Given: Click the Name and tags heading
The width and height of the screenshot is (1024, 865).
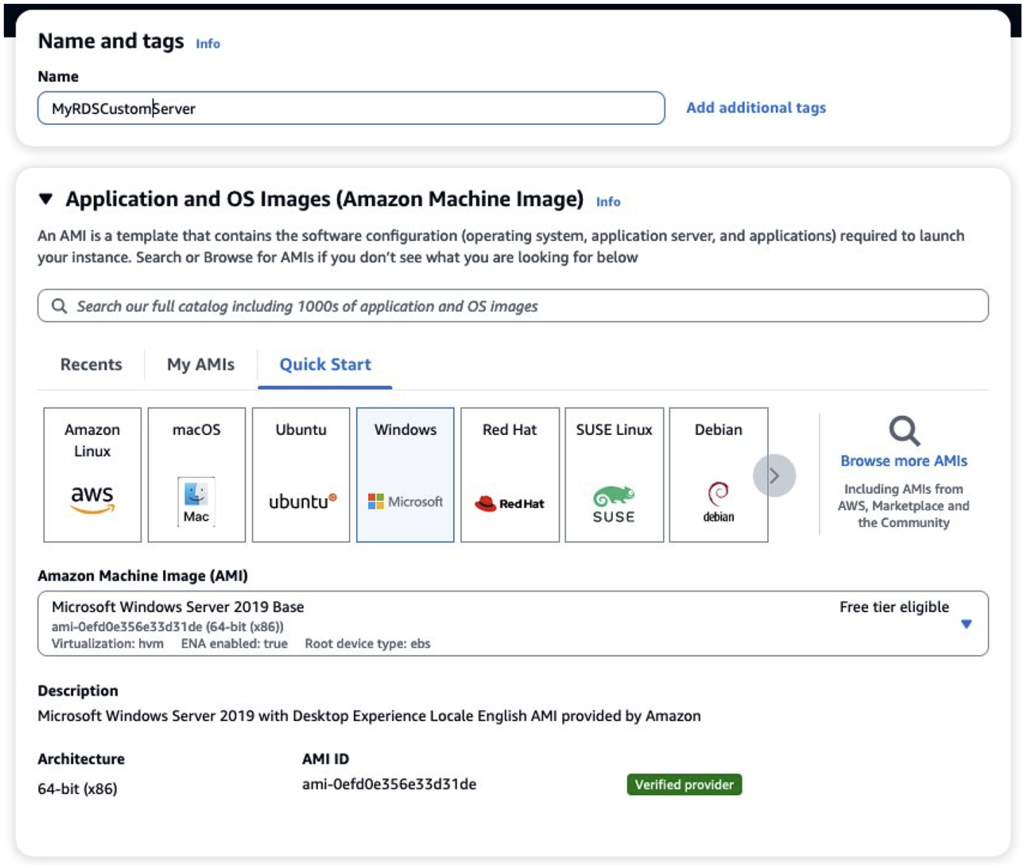Looking at the screenshot, I should (111, 41).
